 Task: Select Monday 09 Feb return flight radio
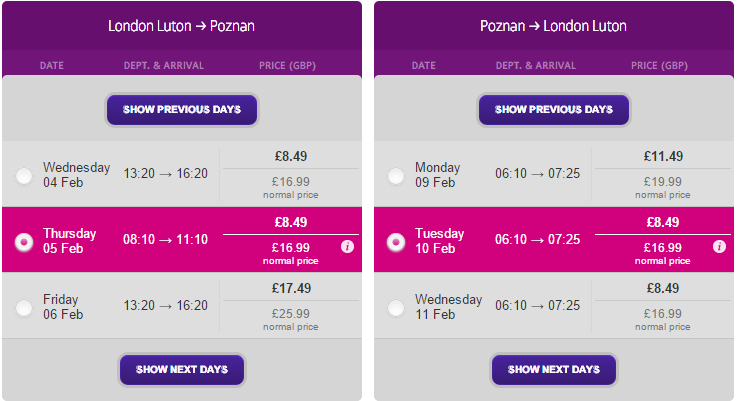click(x=396, y=176)
